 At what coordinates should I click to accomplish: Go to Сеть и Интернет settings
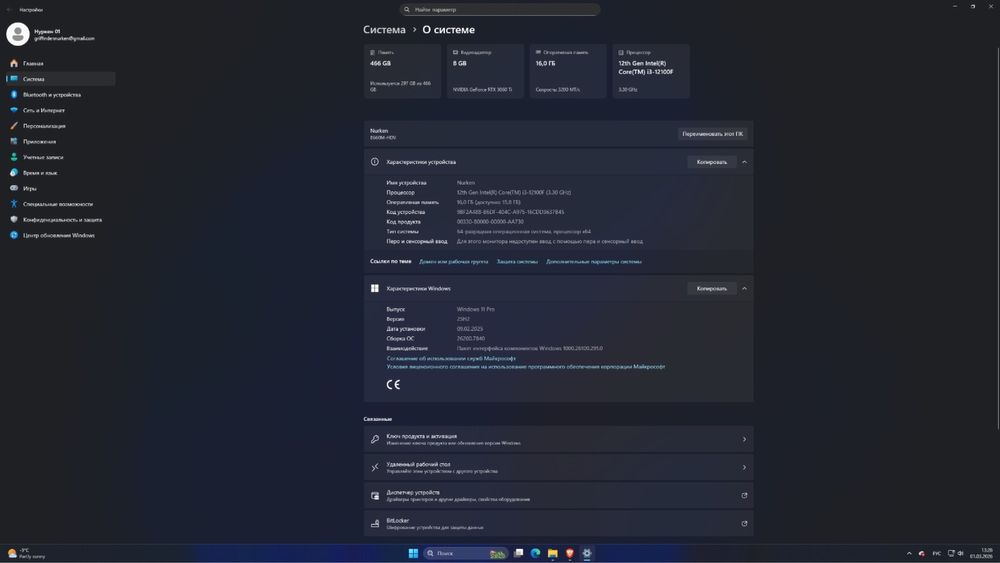pos(61,110)
